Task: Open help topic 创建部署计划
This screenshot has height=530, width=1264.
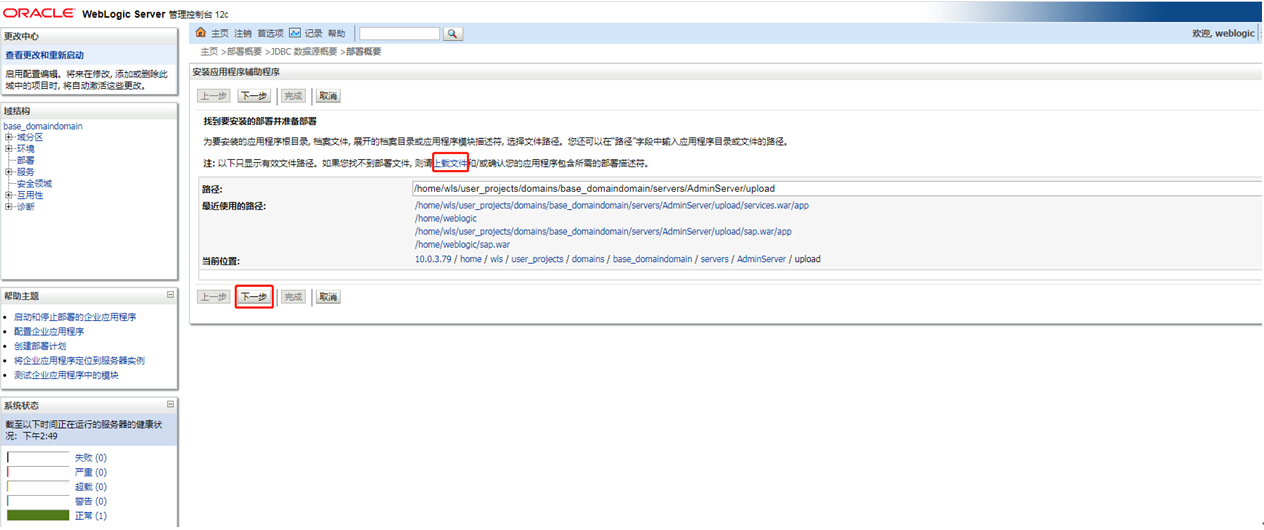Action: click(x=40, y=346)
